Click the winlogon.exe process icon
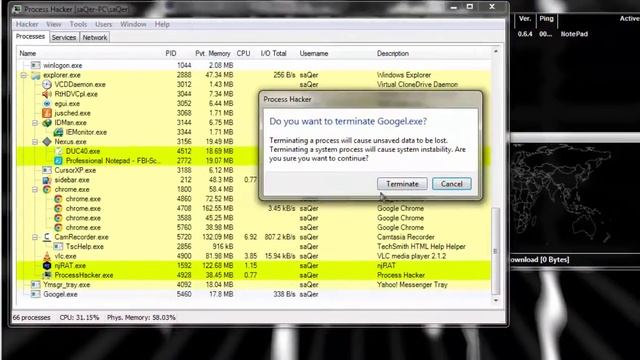The height and width of the screenshot is (360, 640). (36, 65)
